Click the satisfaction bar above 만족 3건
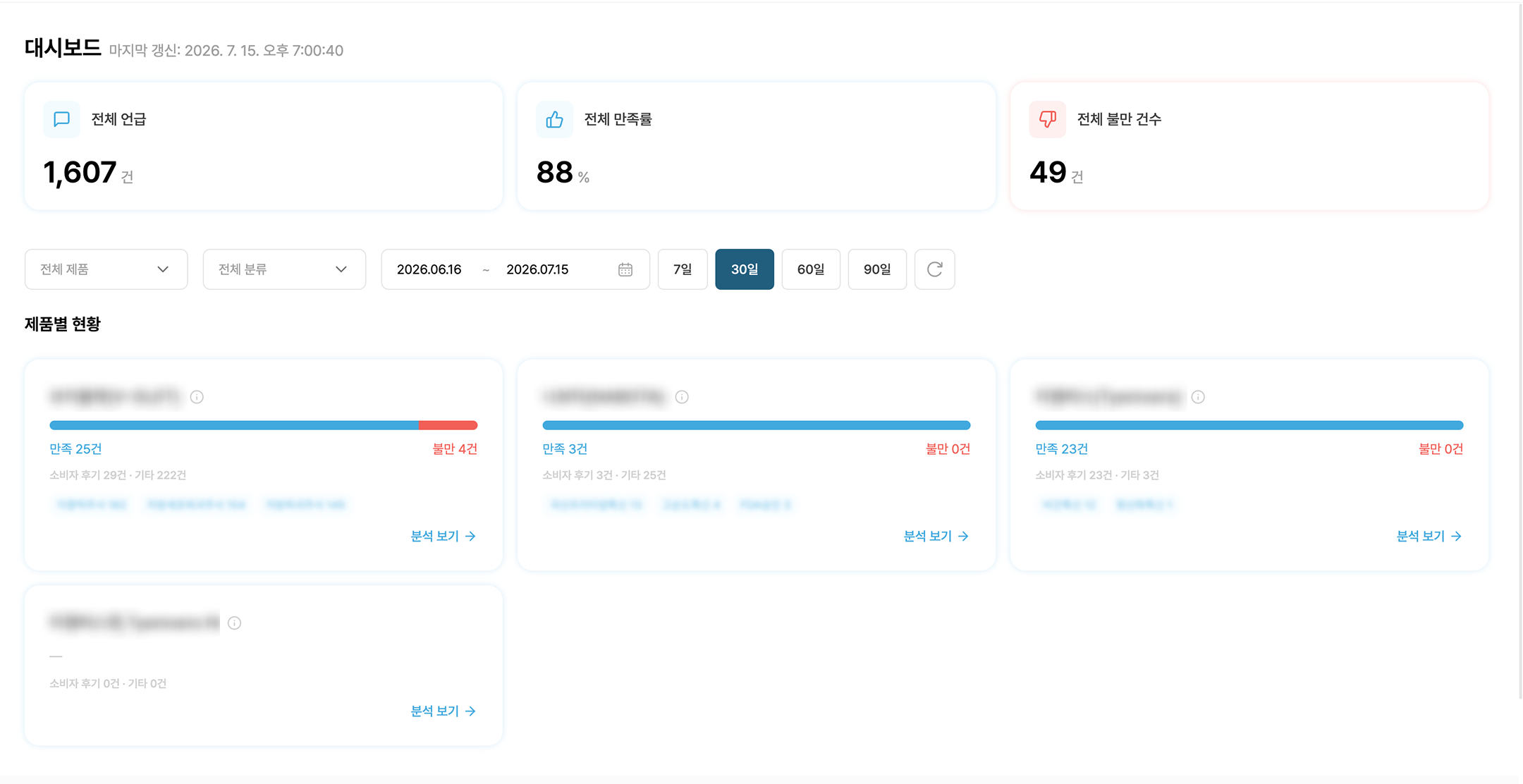The image size is (1523, 784). pos(757,425)
